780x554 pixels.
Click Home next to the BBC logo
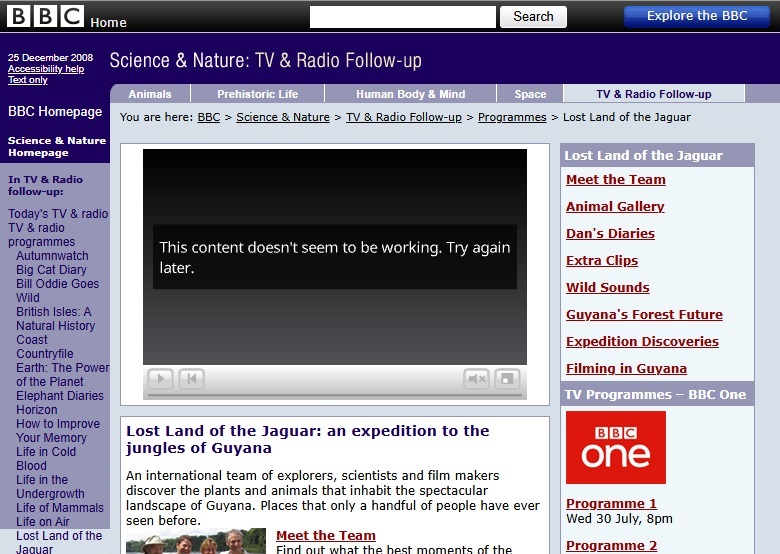click(x=108, y=23)
